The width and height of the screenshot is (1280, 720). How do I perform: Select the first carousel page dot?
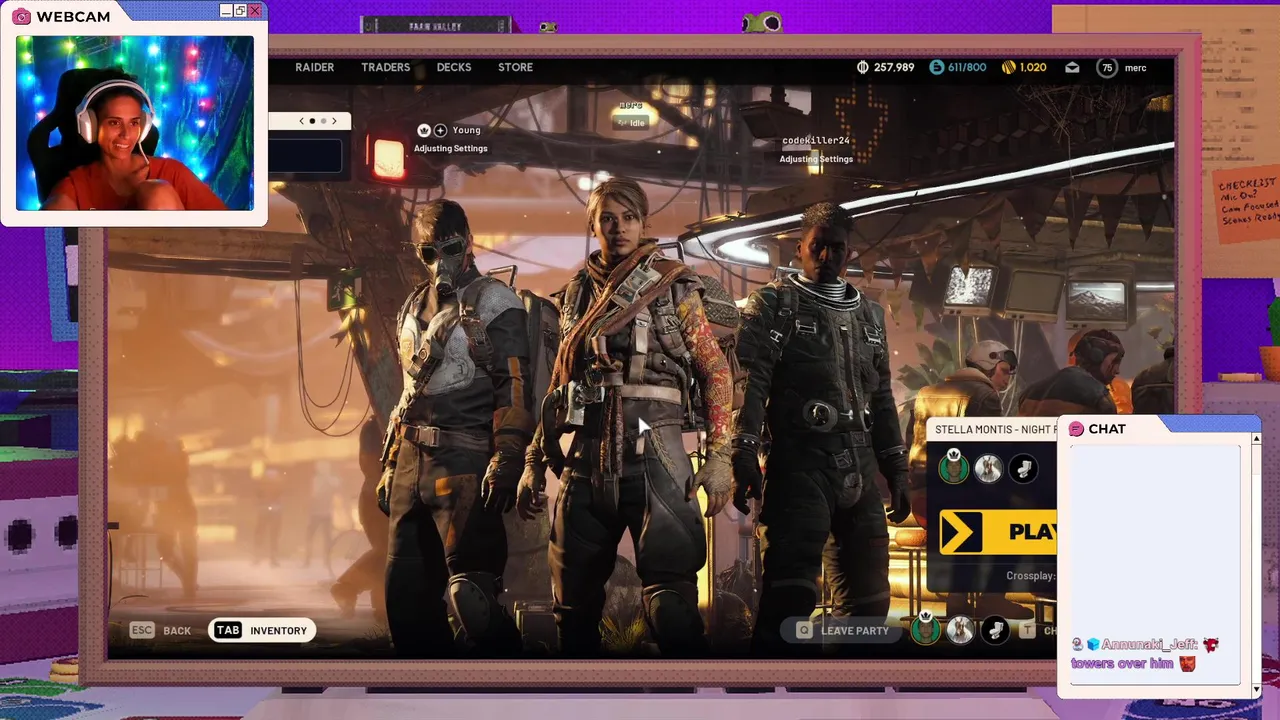[x=312, y=121]
